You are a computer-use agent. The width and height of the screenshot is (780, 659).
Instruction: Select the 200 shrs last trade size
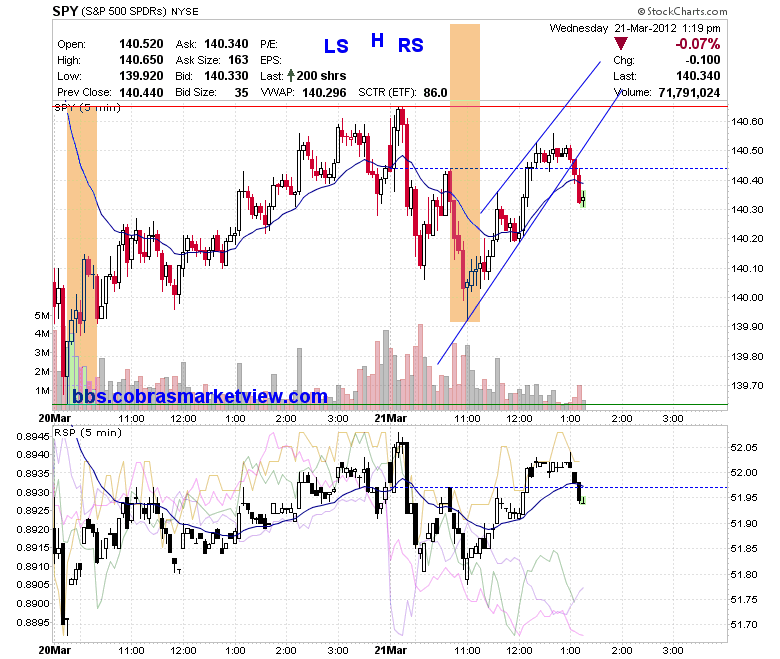(321, 76)
